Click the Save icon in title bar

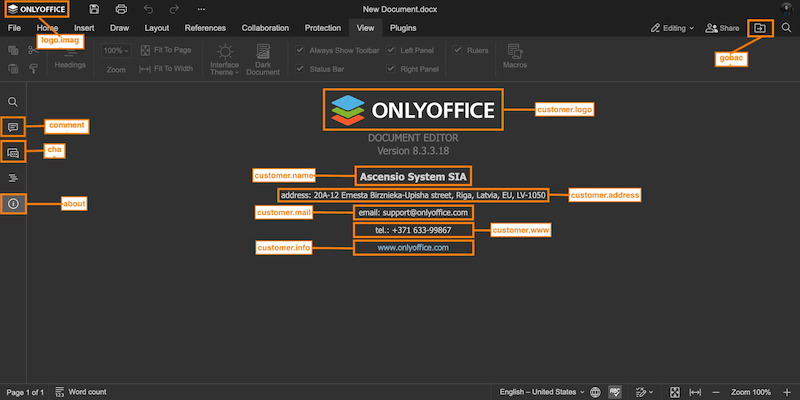(94, 9)
